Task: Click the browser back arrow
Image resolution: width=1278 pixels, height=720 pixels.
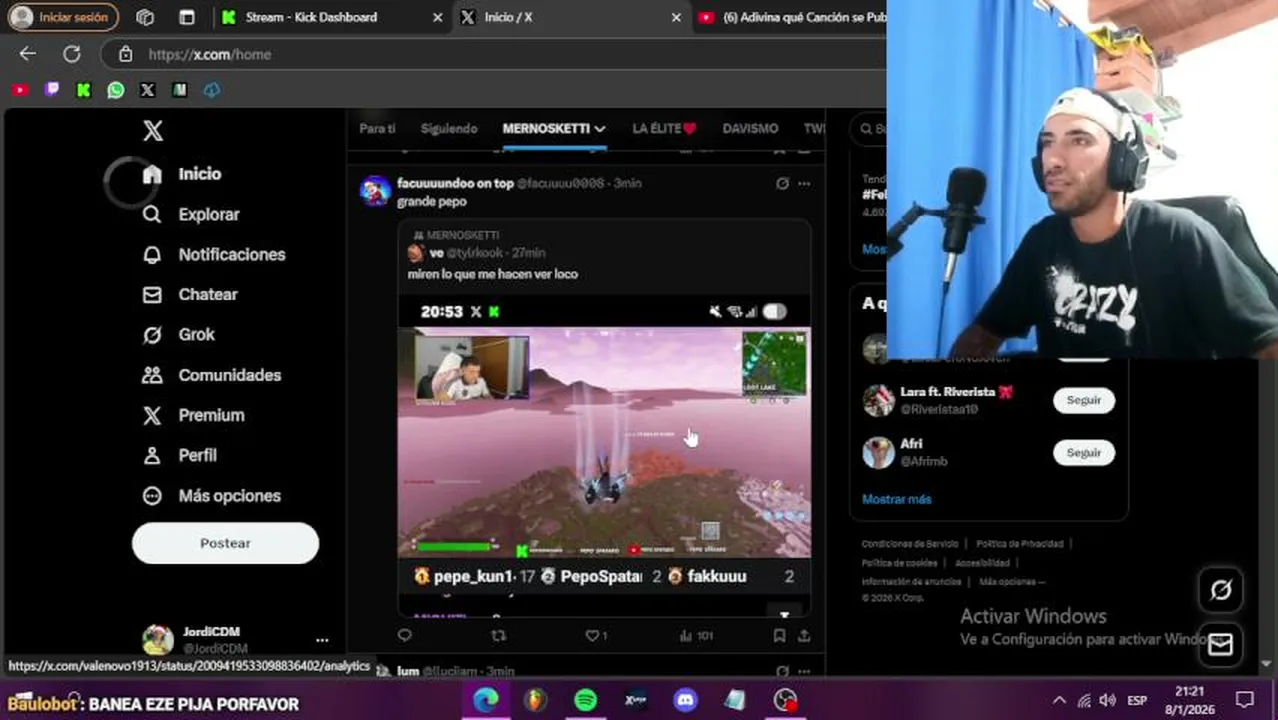Action: pyautogui.click(x=27, y=54)
